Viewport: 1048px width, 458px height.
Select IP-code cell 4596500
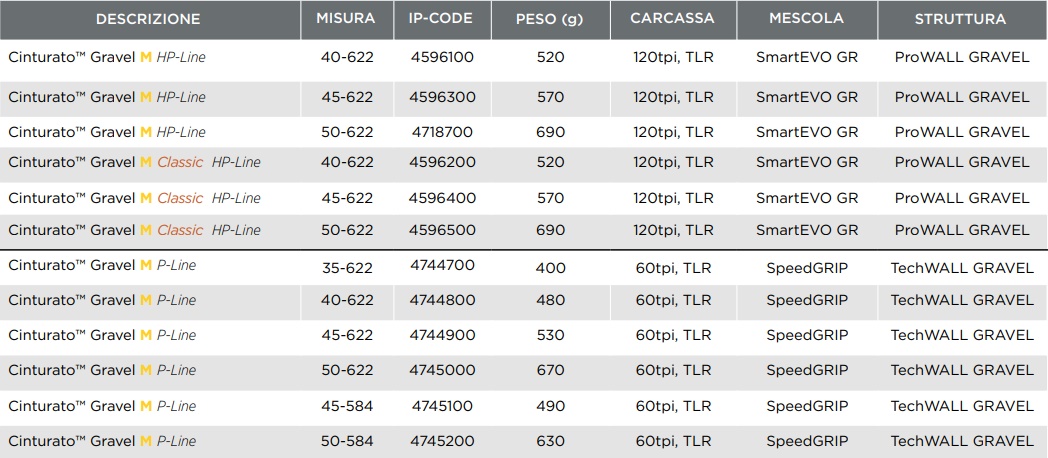pyautogui.click(x=442, y=230)
